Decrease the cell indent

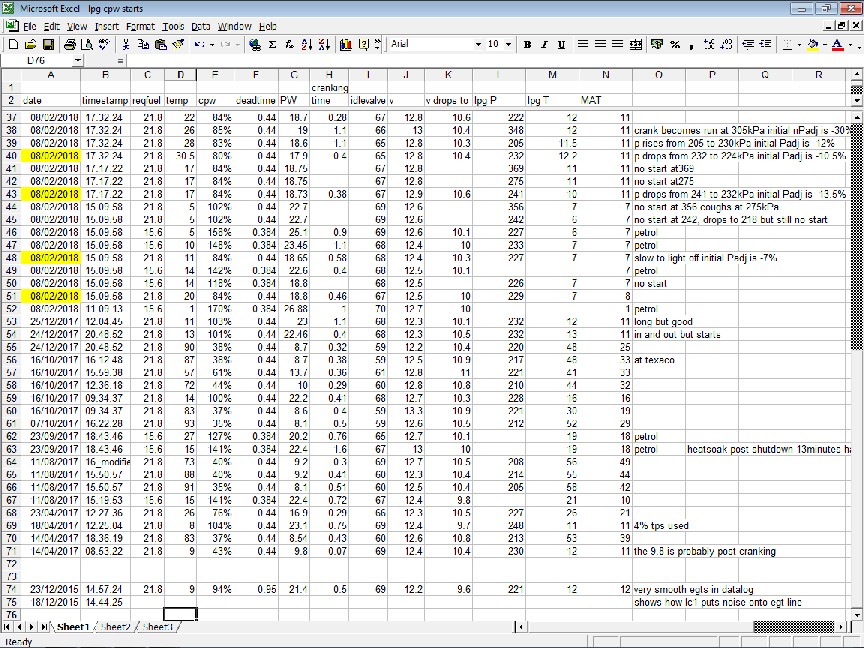click(748, 45)
